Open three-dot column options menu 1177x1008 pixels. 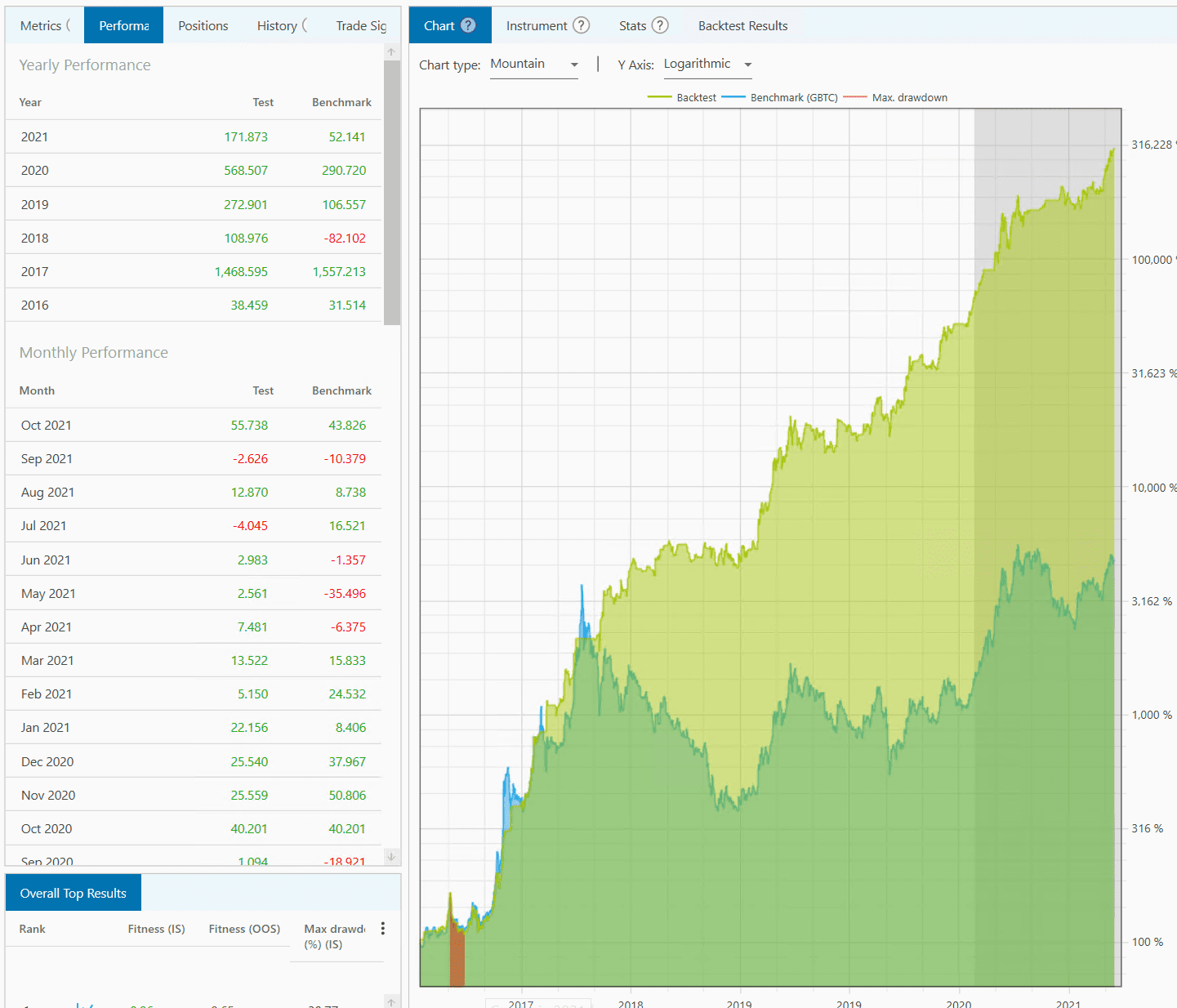pos(382,929)
